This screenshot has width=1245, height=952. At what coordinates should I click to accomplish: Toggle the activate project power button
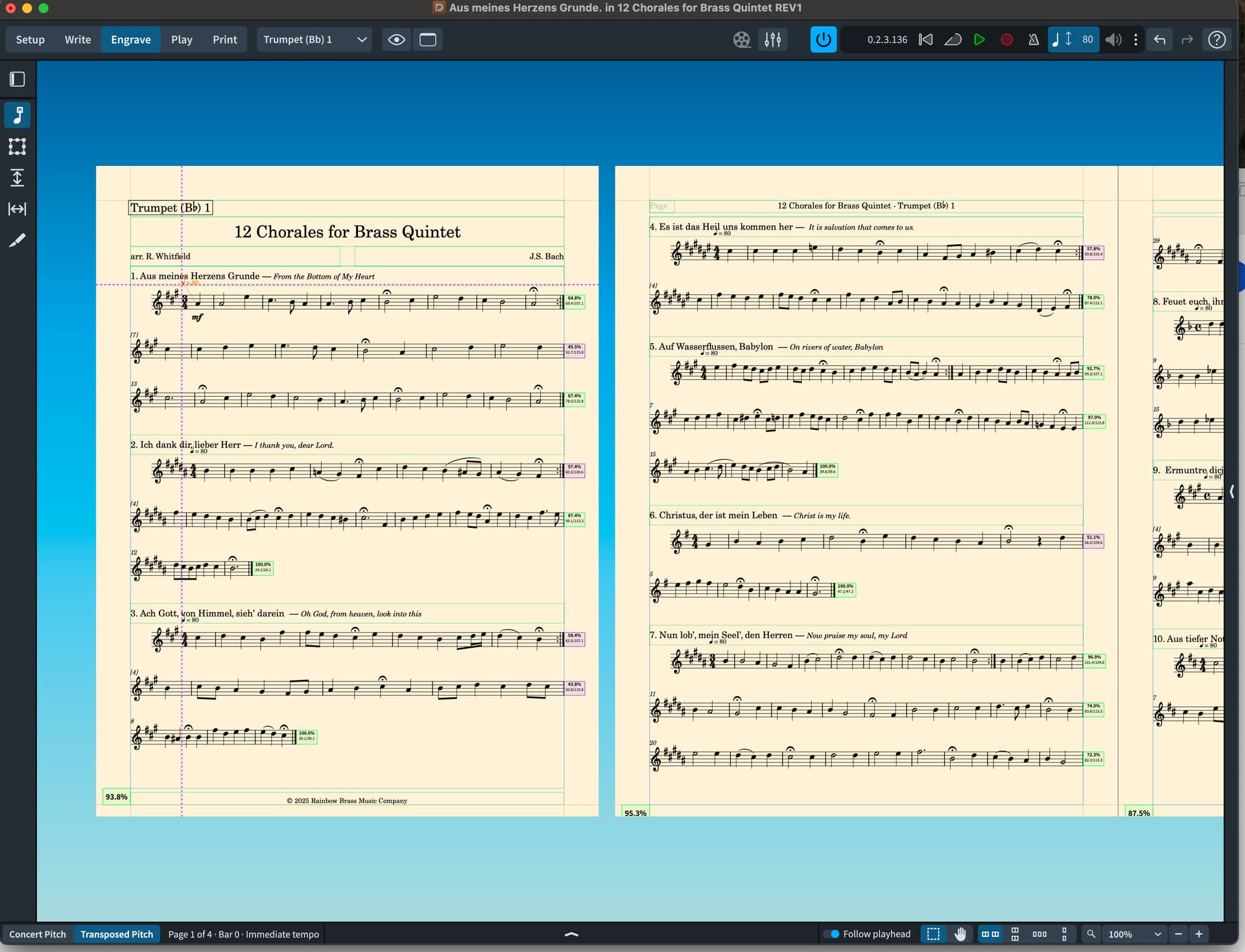pyautogui.click(x=824, y=40)
